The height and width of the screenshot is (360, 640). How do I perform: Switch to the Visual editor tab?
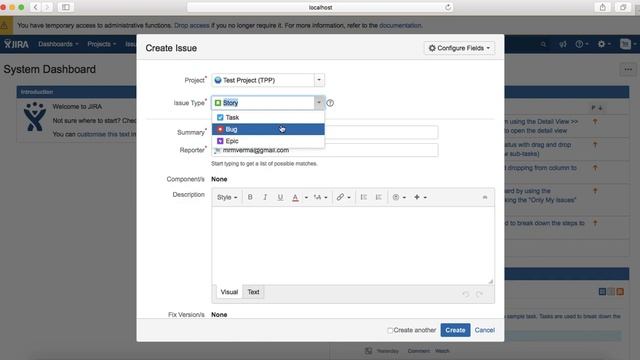[x=229, y=292]
